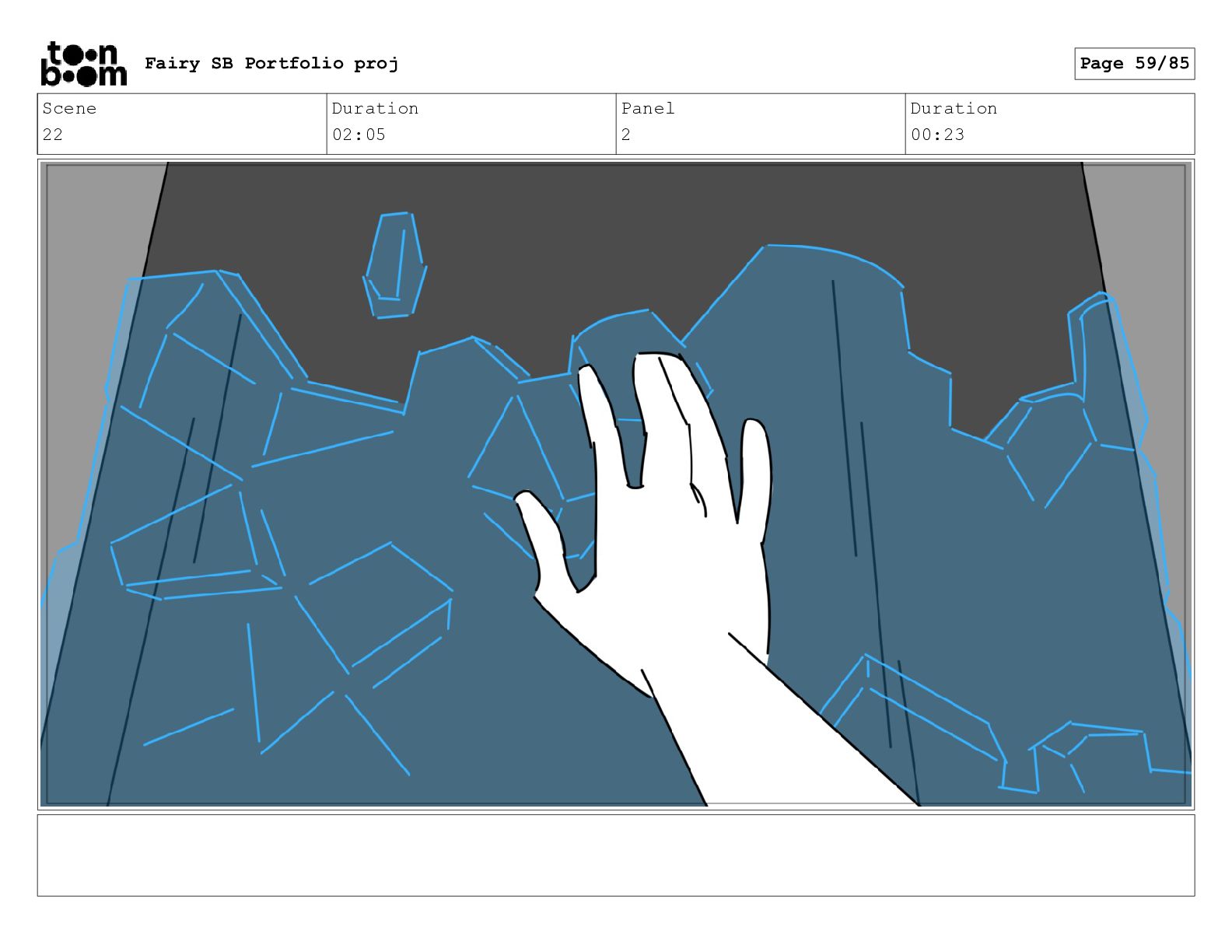Select the "Fairy SB Portfolio proj" title
The image size is (1232, 952).
[x=271, y=63]
